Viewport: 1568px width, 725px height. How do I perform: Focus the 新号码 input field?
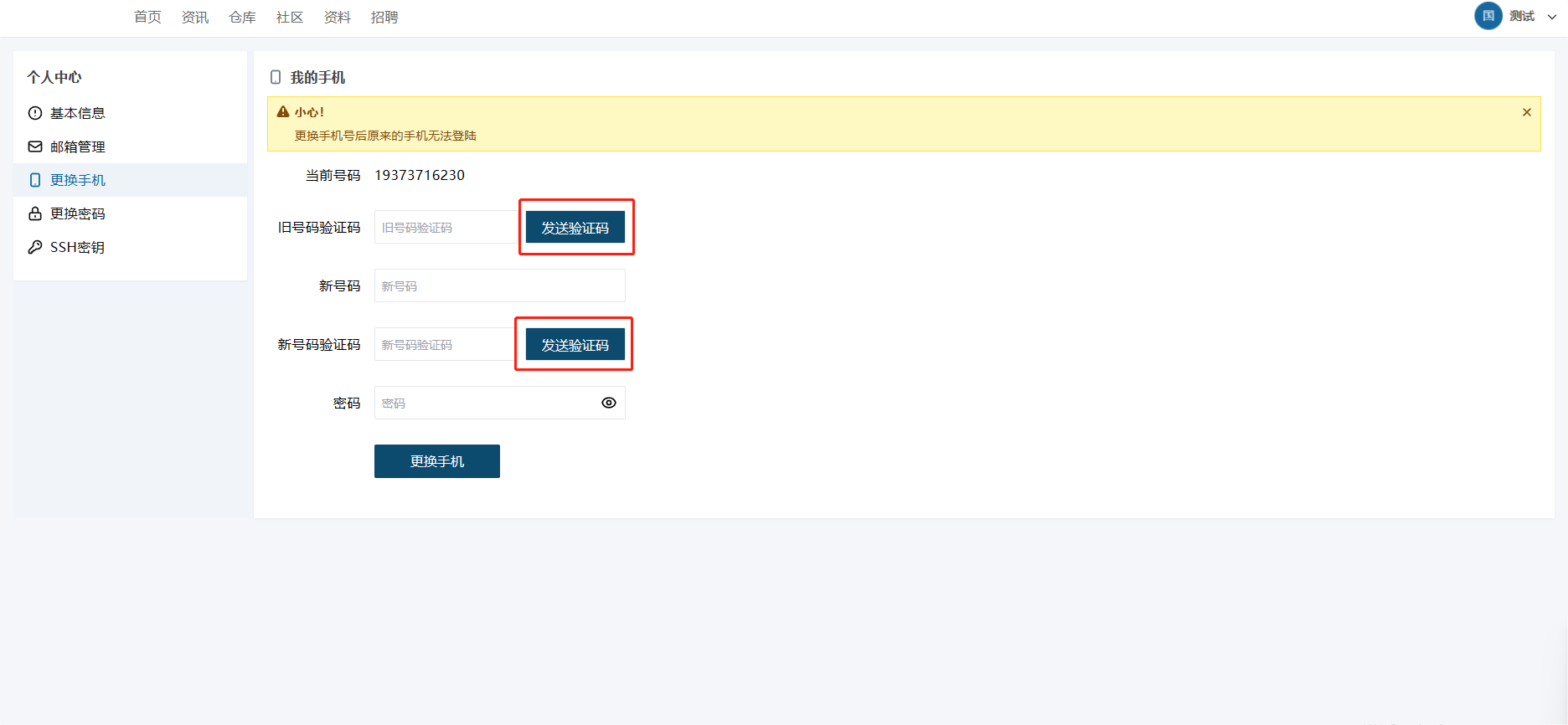point(499,285)
